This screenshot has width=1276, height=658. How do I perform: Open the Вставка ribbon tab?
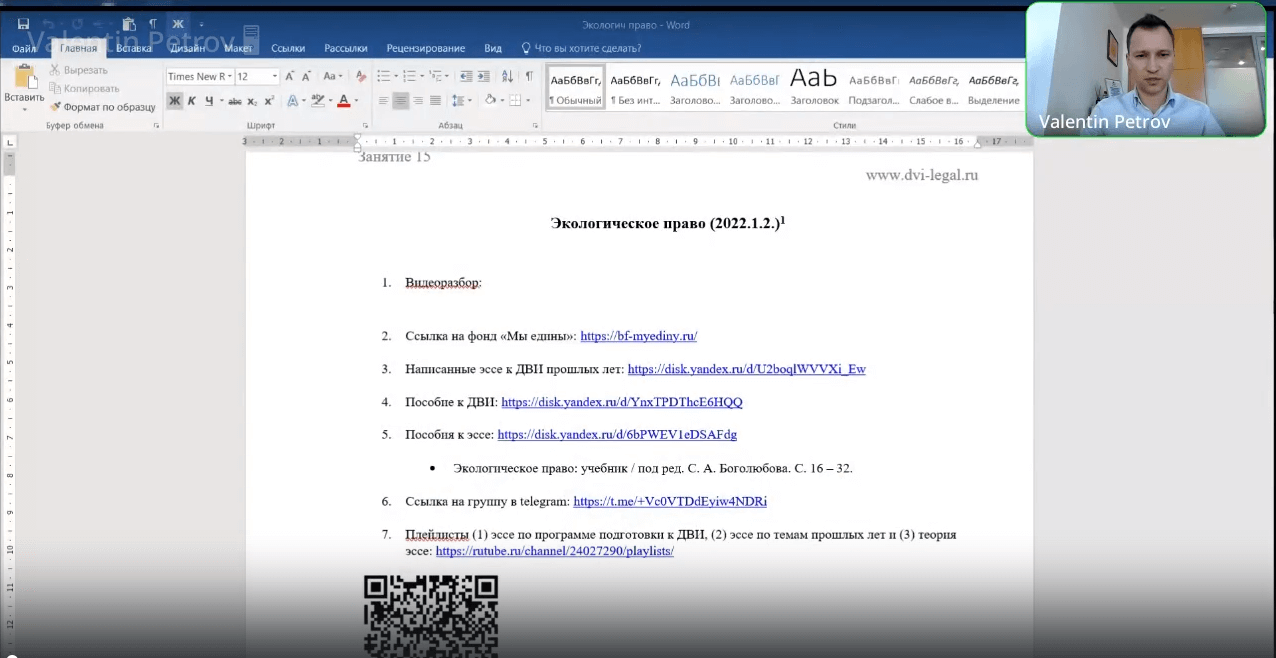133,48
